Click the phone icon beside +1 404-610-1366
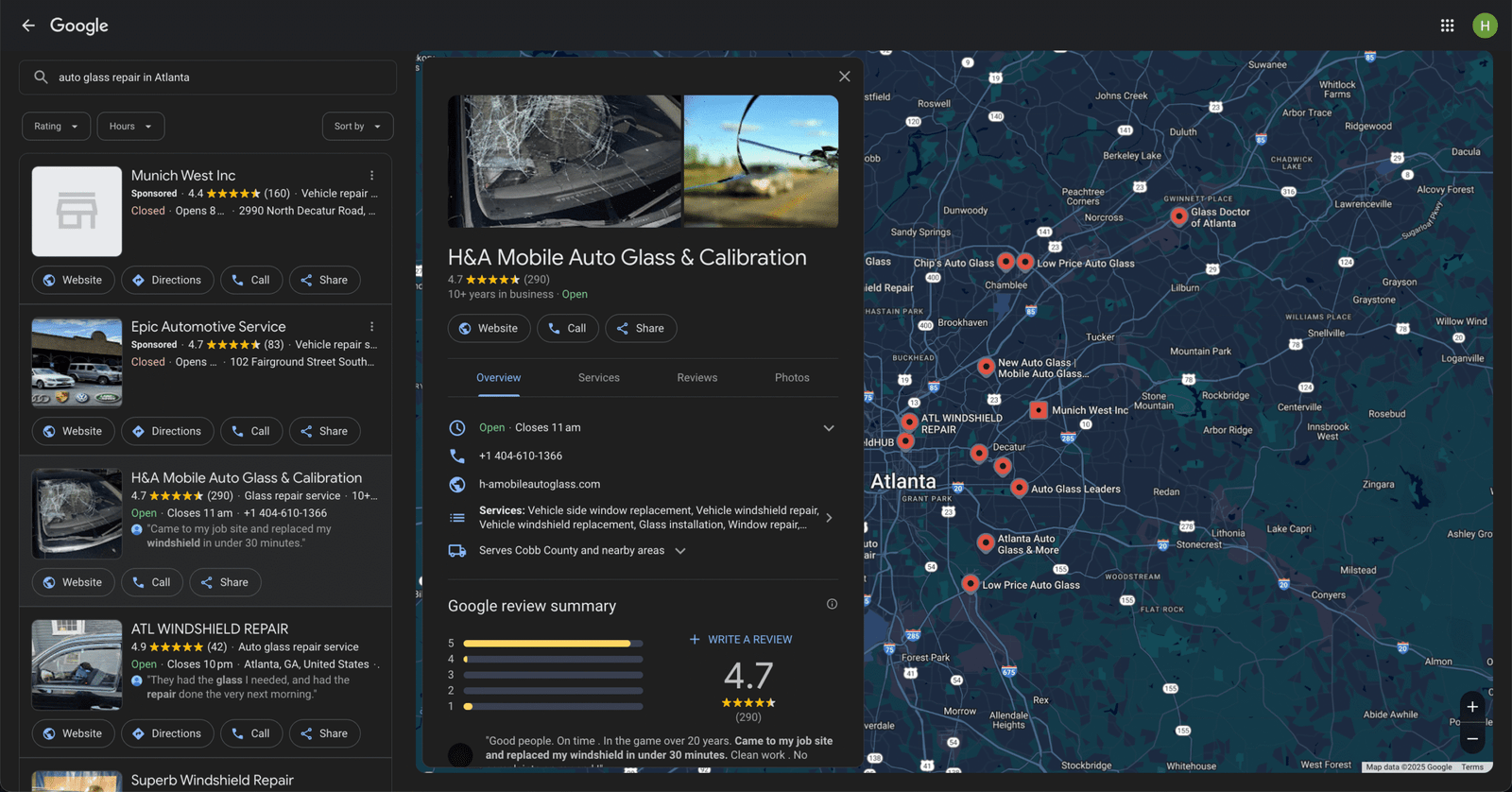 tap(457, 456)
